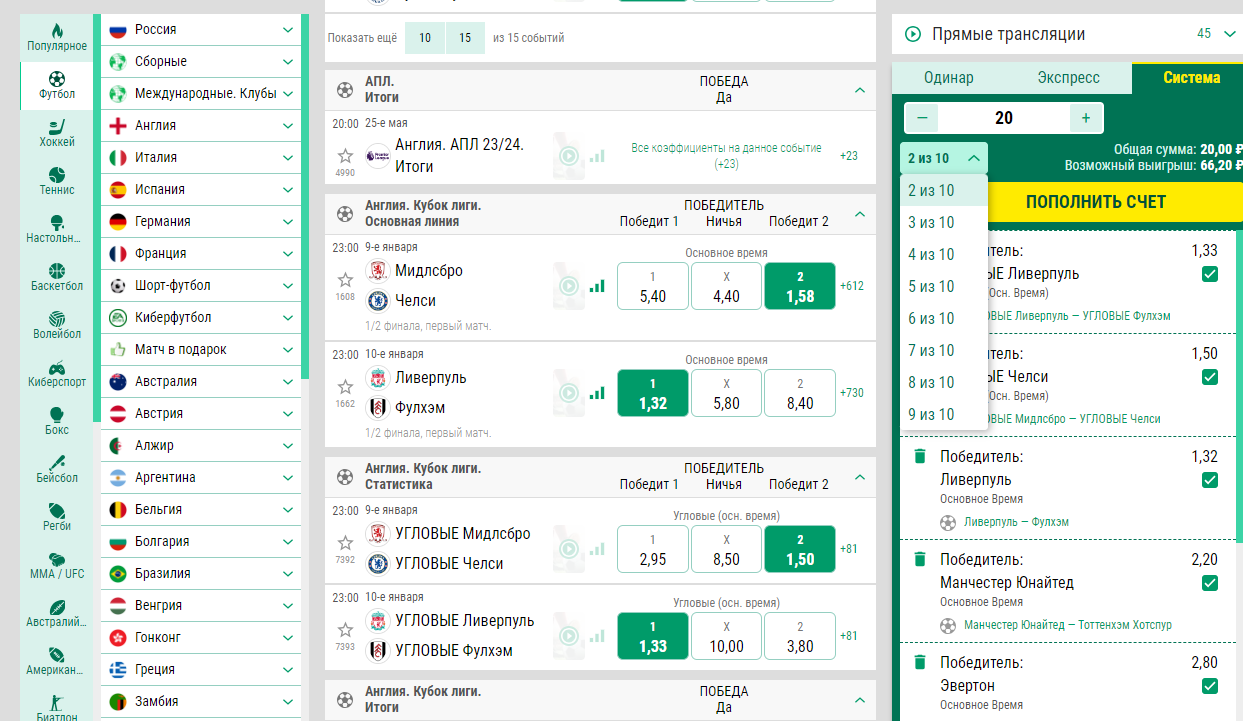Click the Прямые трансляции play icon
This screenshot has height=721, width=1243.
tap(913, 34)
